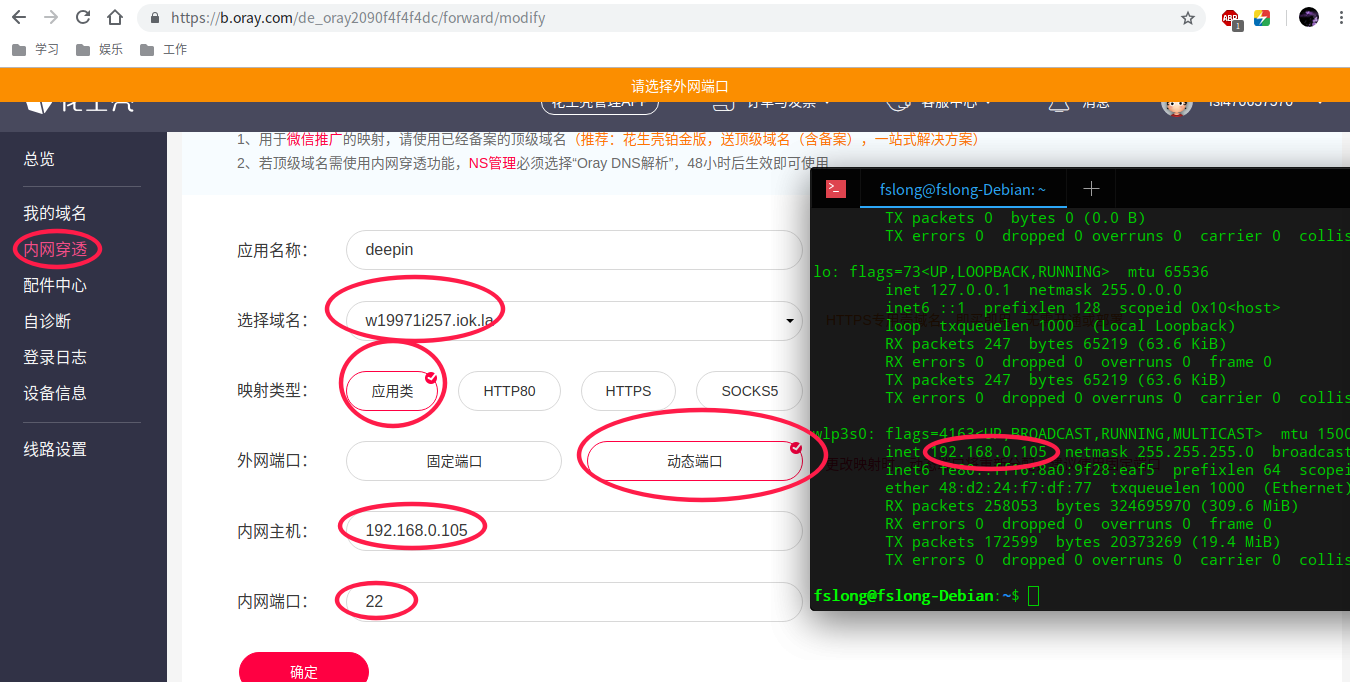Open the 娱乐 bookmark folder
Screen dimensions: 1350x682
click(x=100, y=49)
